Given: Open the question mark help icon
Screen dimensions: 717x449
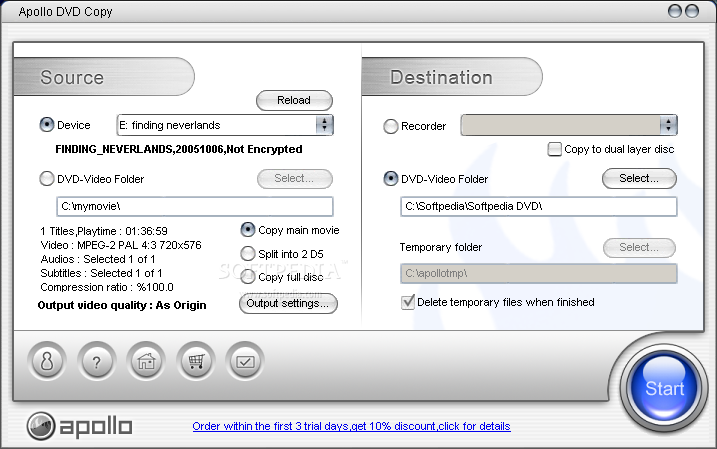Looking at the screenshot, I should coord(96,362).
